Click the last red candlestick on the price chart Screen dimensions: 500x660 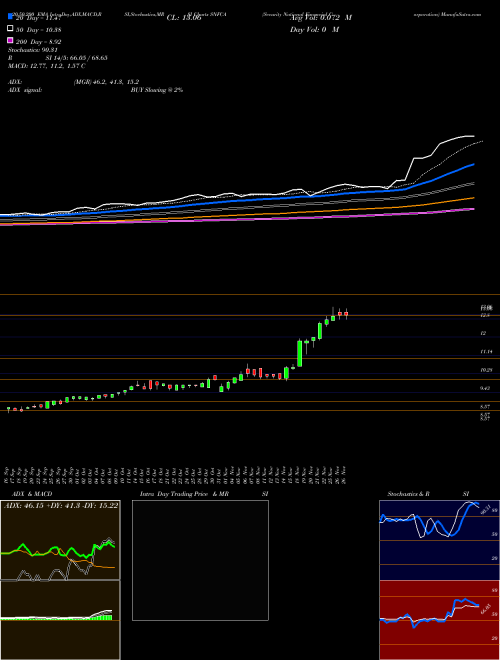(346, 314)
